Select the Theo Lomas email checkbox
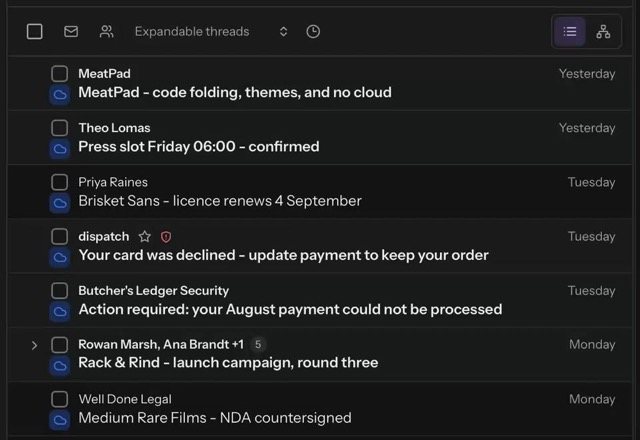This screenshot has width=640, height=440. (60, 128)
